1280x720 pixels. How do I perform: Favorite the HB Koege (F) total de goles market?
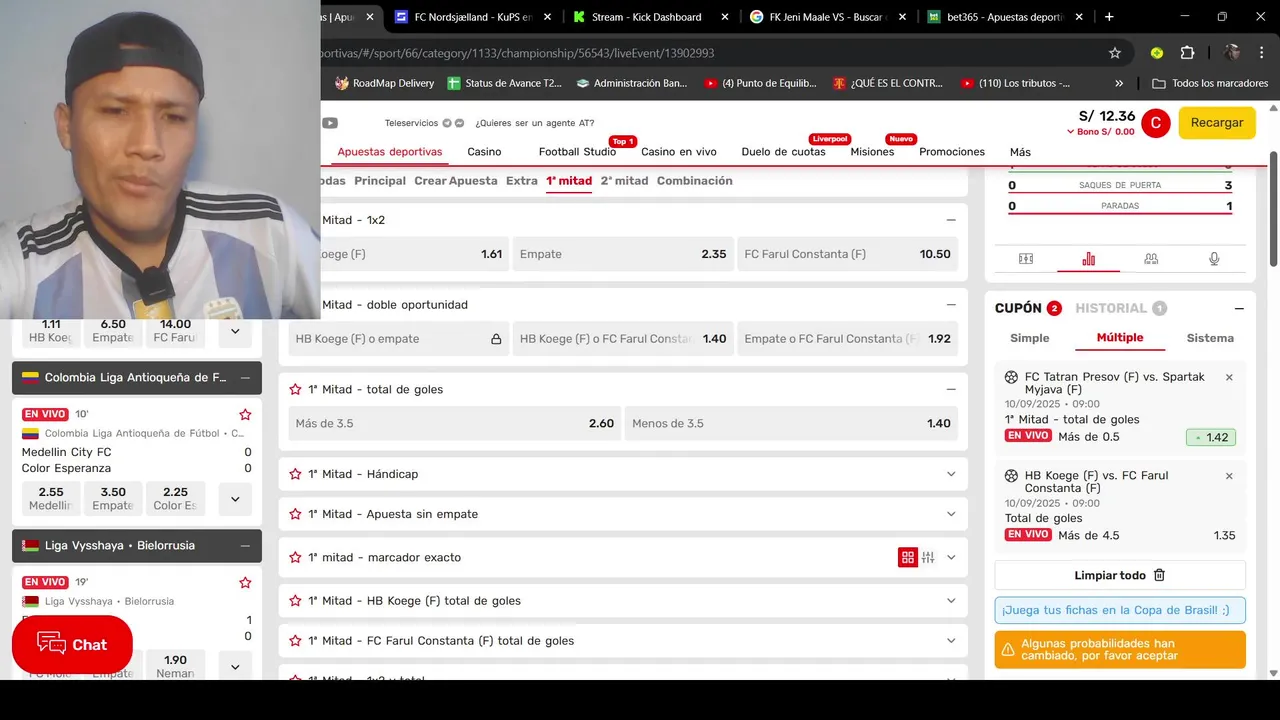[295, 601]
